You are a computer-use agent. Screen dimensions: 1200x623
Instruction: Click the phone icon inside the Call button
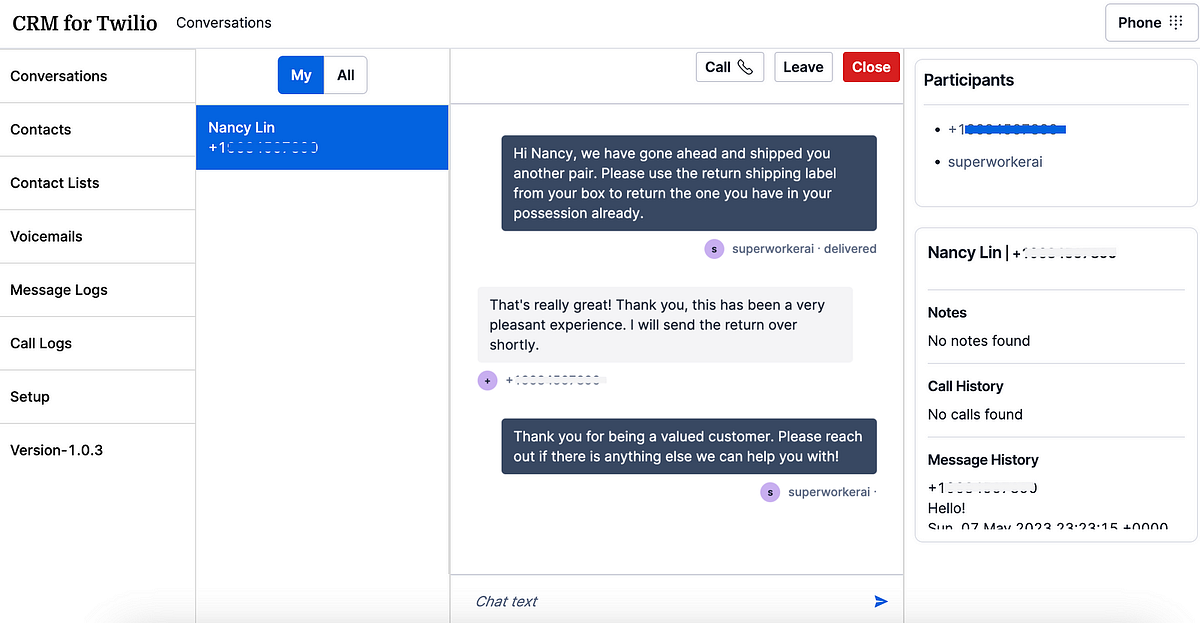coord(745,67)
